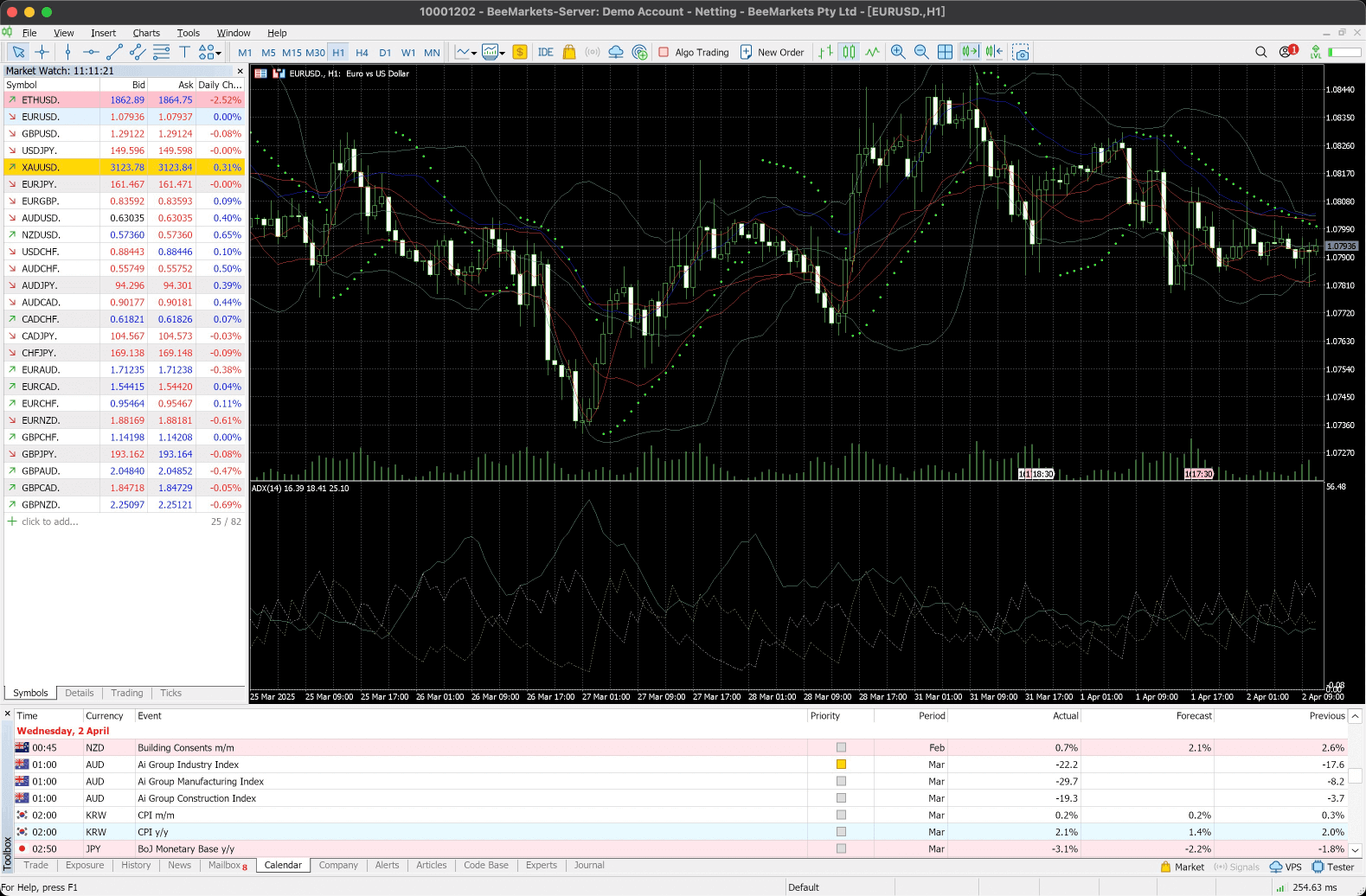Toggle chart shift from right border
Screen dimensions: 1366x896
point(994,52)
